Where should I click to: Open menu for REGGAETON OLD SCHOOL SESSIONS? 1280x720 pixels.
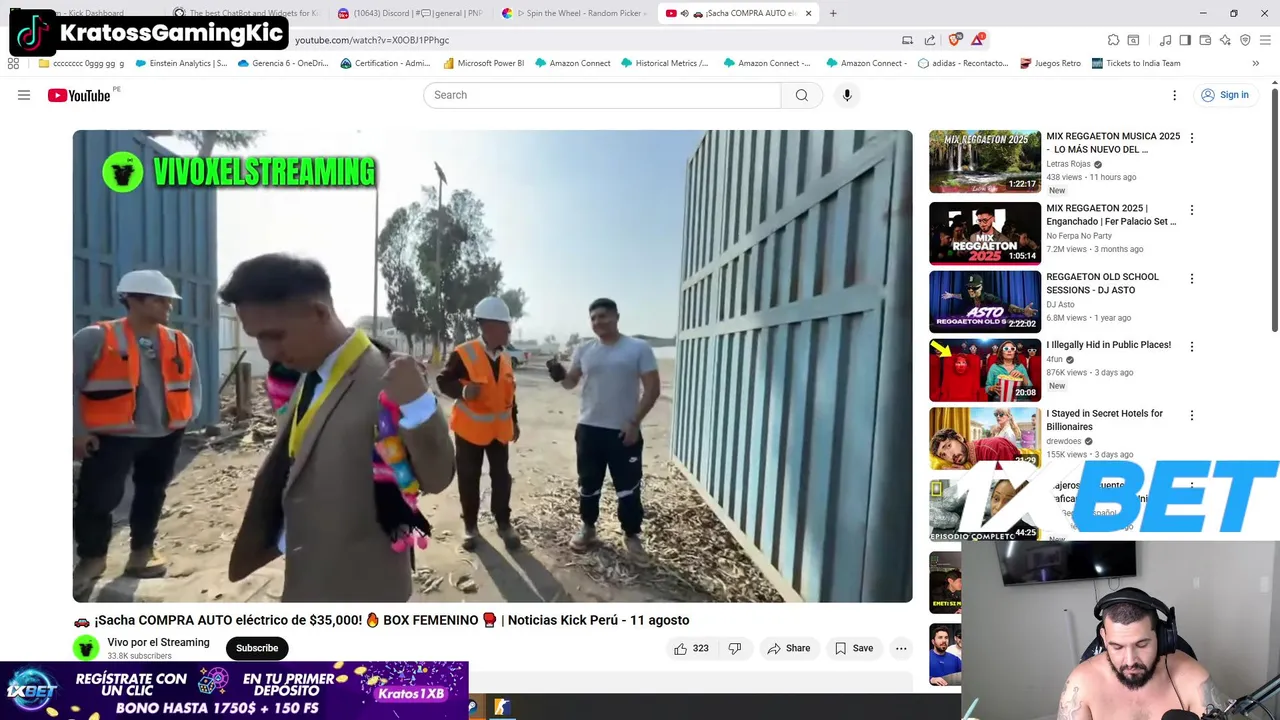click(1191, 278)
